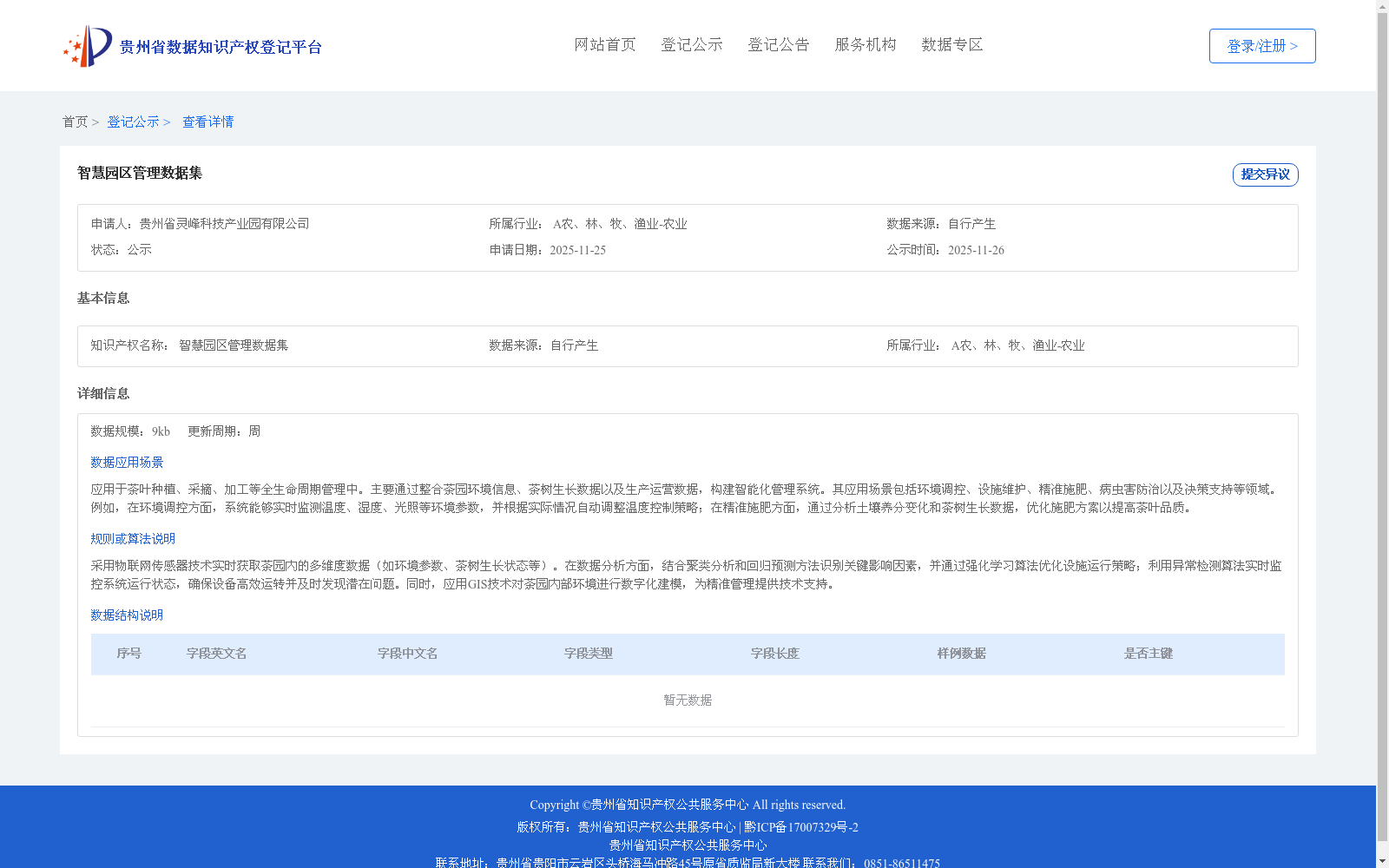Click 详细信息 section heading
The height and width of the screenshot is (868, 1389).
[103, 394]
